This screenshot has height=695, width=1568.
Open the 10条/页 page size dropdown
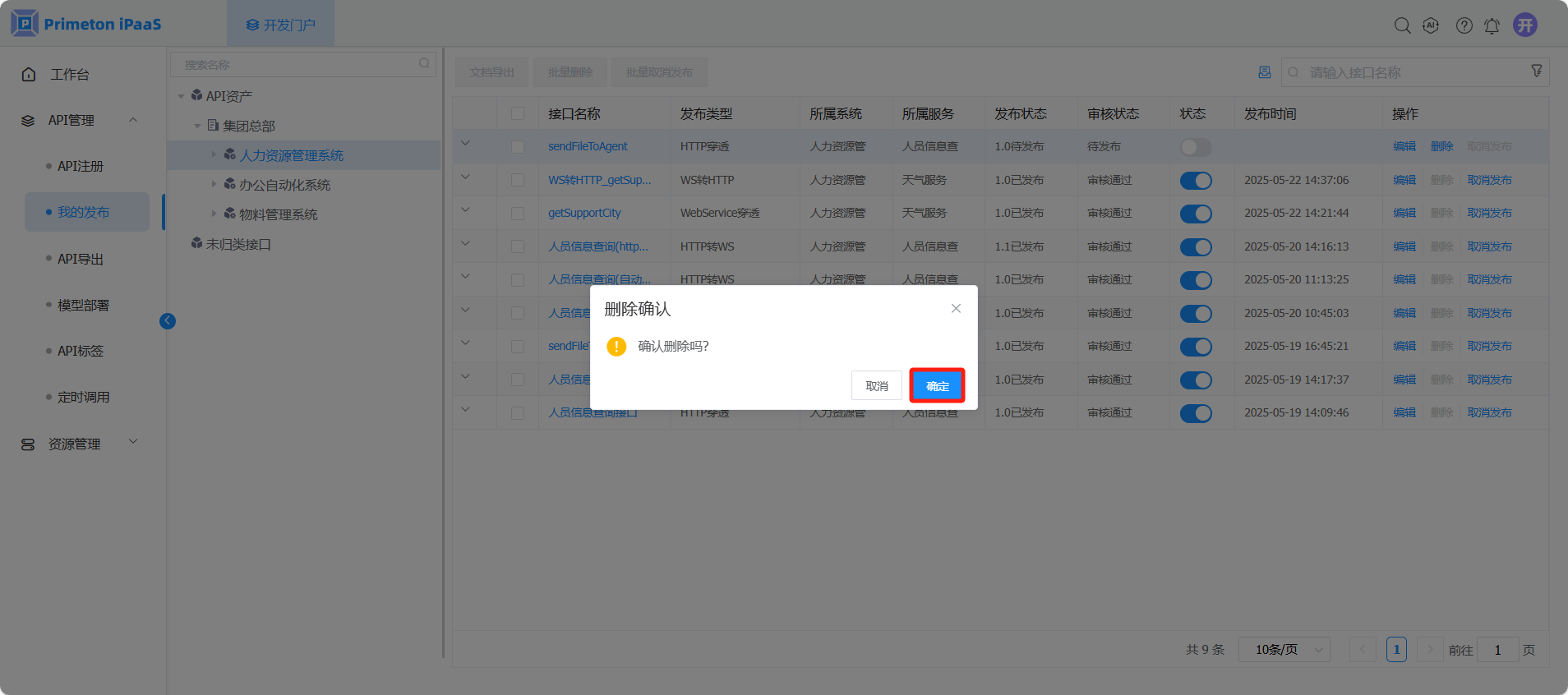click(1284, 650)
